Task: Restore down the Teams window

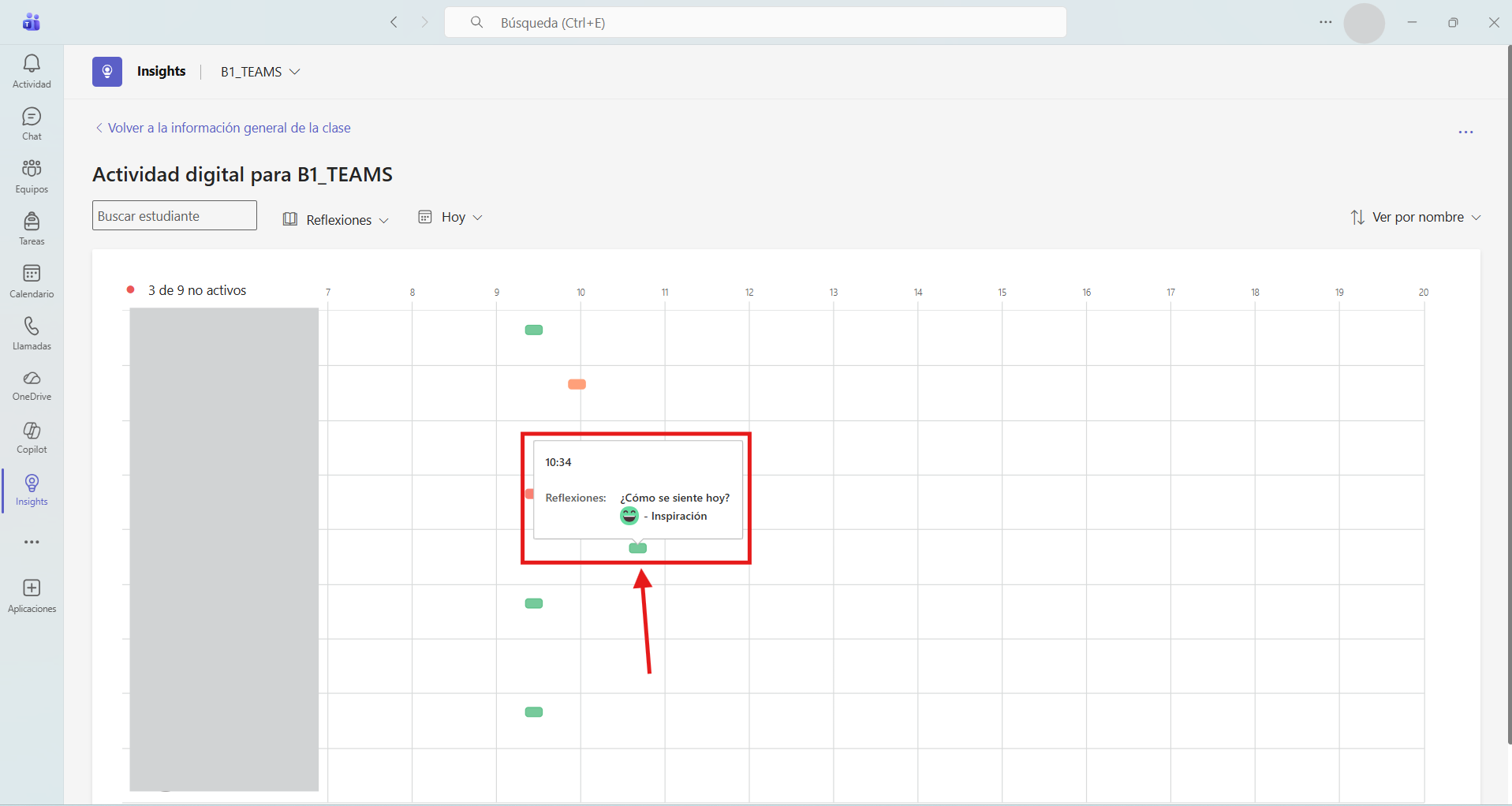Action: pyautogui.click(x=1453, y=22)
